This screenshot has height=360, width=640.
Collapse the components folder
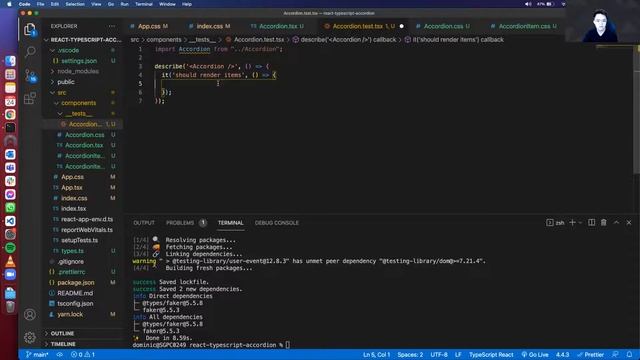click(56, 103)
